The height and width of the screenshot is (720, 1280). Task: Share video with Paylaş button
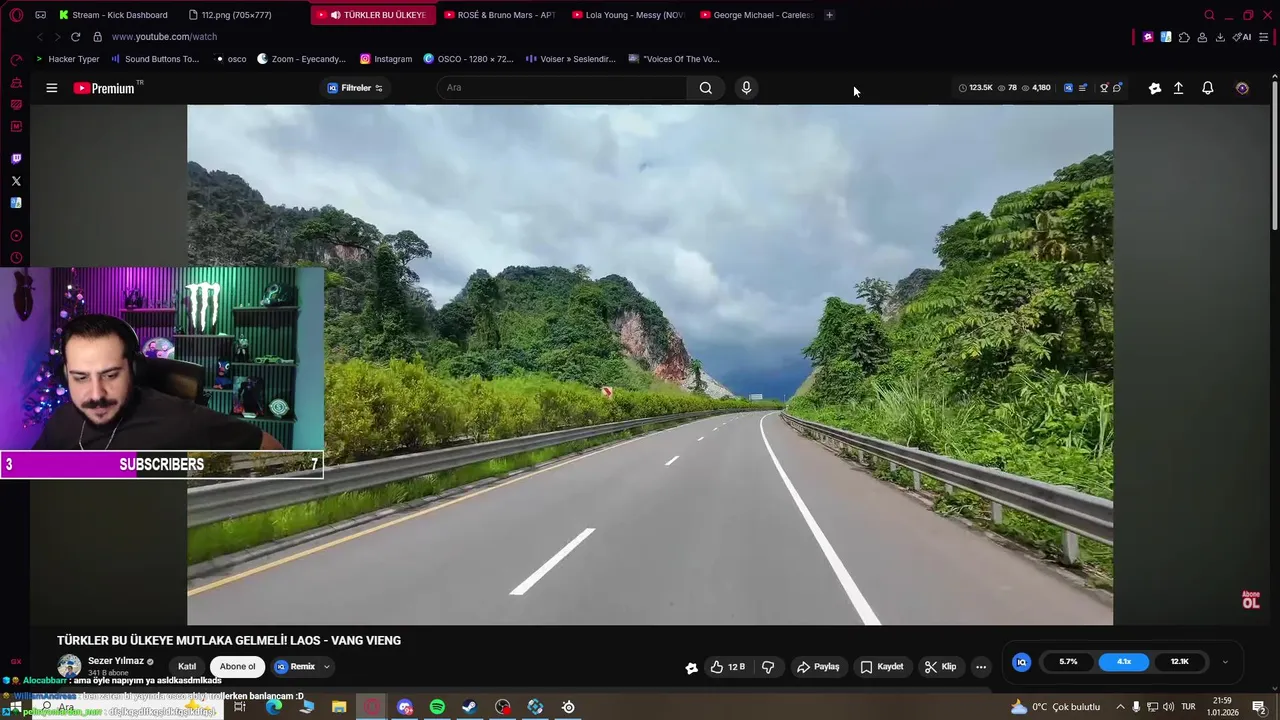pos(818,667)
